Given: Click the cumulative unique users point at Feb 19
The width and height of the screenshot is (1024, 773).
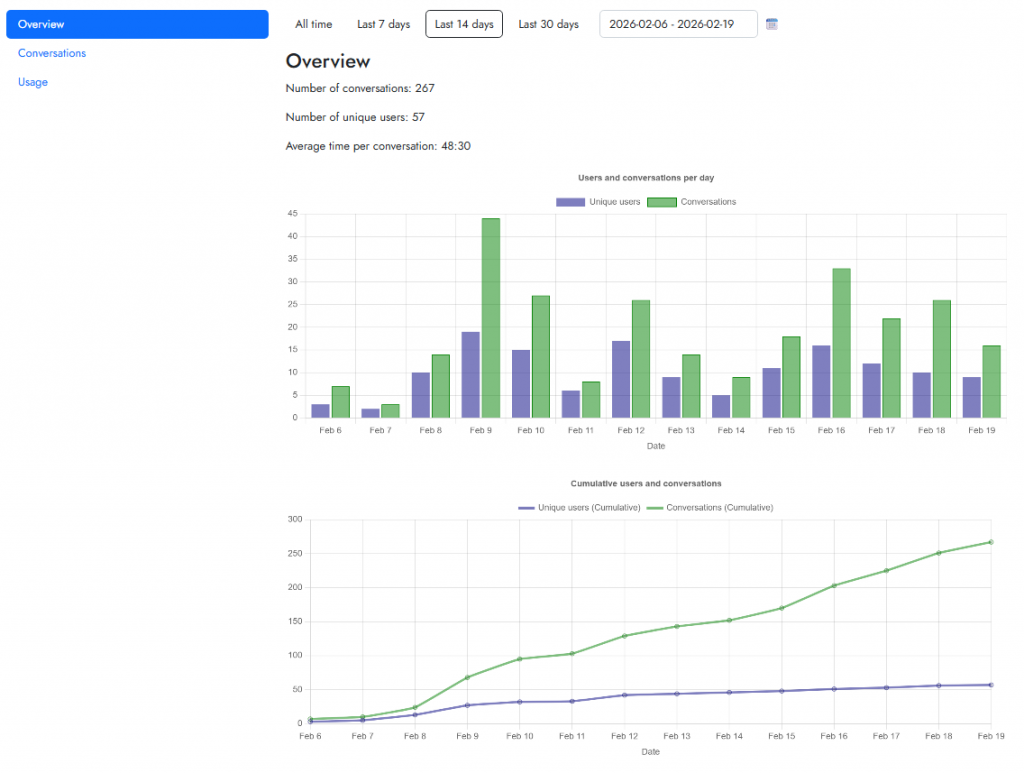Looking at the screenshot, I should (990, 685).
